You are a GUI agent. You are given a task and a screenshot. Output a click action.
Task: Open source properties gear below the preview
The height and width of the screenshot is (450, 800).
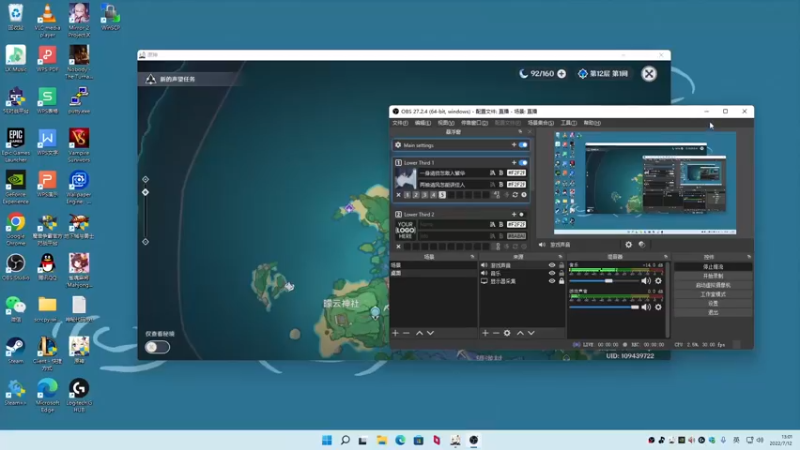tap(629, 245)
